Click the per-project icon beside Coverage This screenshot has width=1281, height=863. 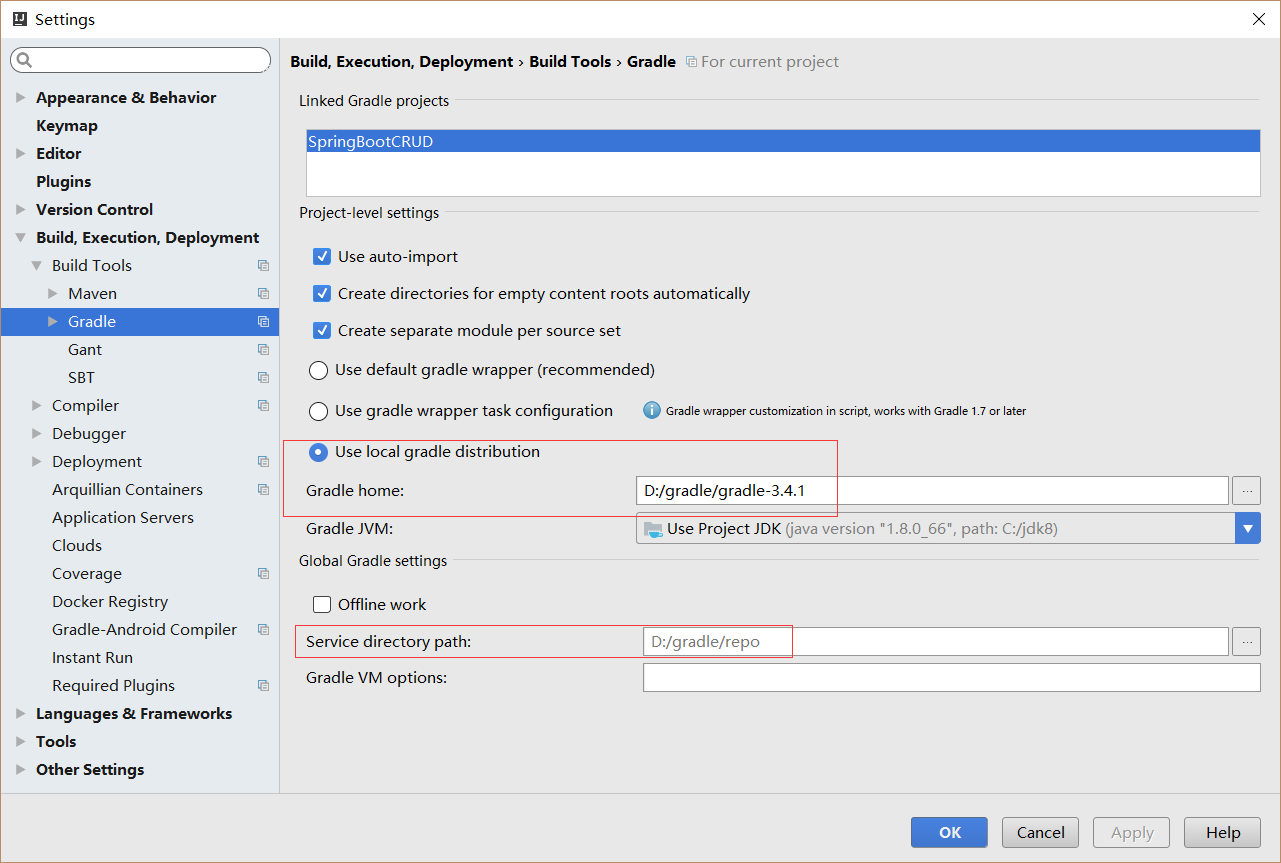(x=263, y=574)
